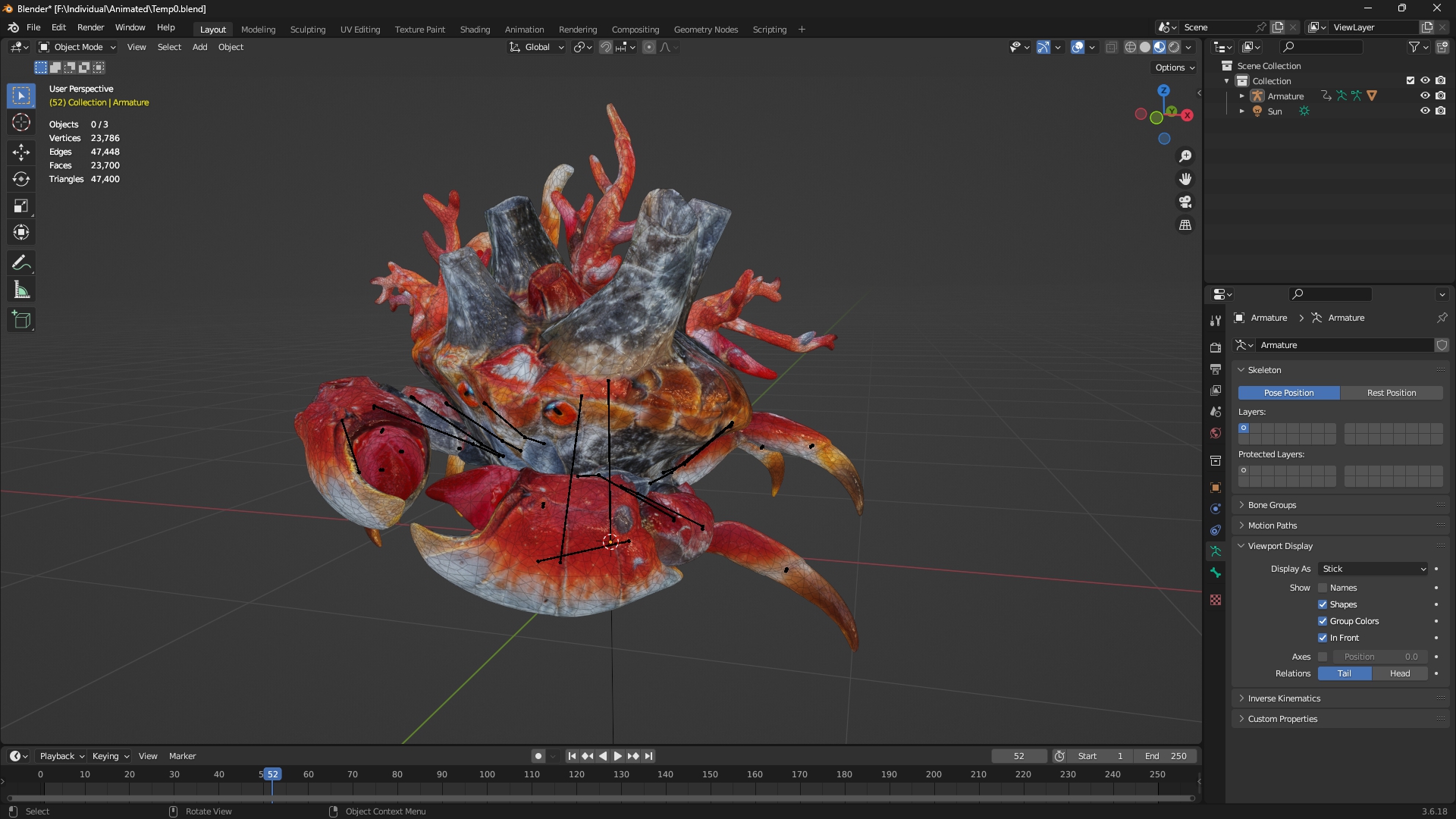Activate the Annotate tool

point(21,263)
